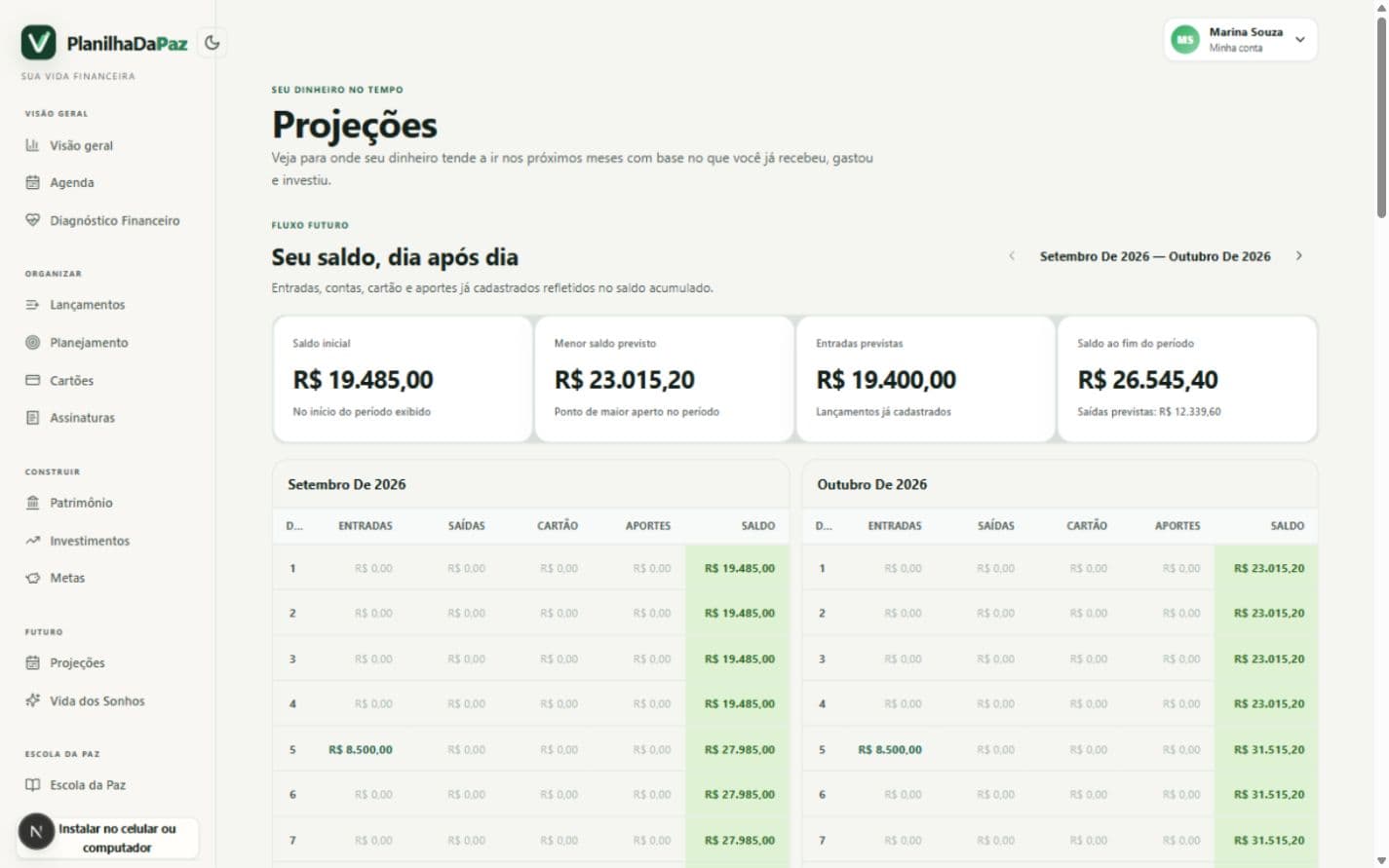Click Menor saldo previsto value R$ 23.015,20
Viewport: 1389px width, 868px height.
pos(624,379)
